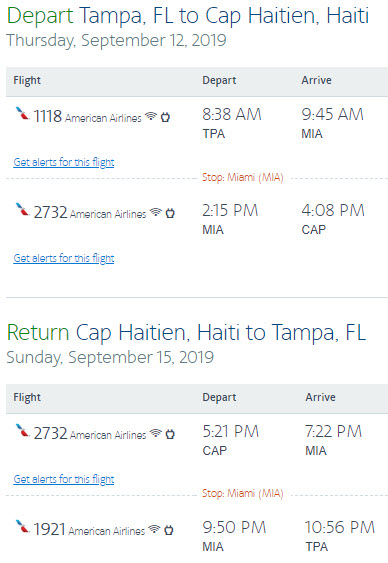Click Wi-Fi icon on return flight 2732
The width and height of the screenshot is (388, 563).
click(x=156, y=433)
